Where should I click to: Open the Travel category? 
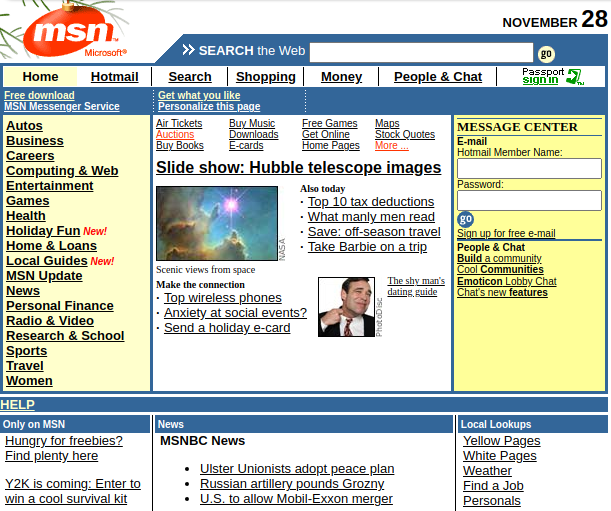pos(25,366)
